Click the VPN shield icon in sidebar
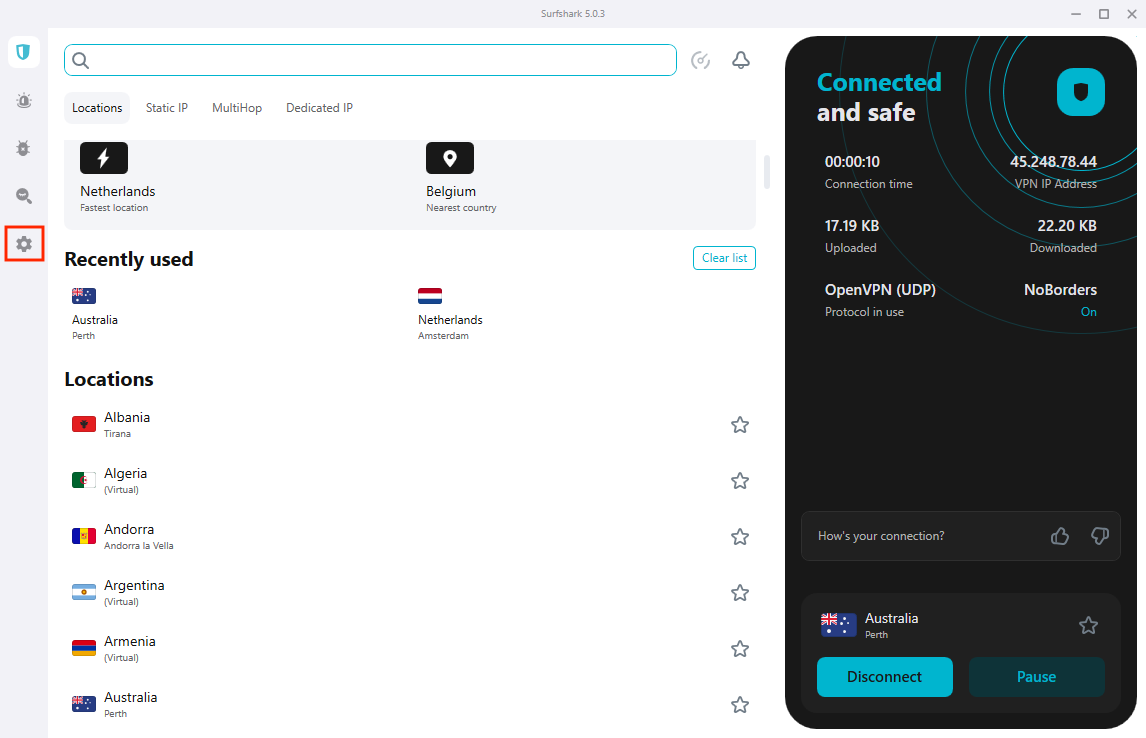The height and width of the screenshot is (738, 1146). pyautogui.click(x=24, y=52)
